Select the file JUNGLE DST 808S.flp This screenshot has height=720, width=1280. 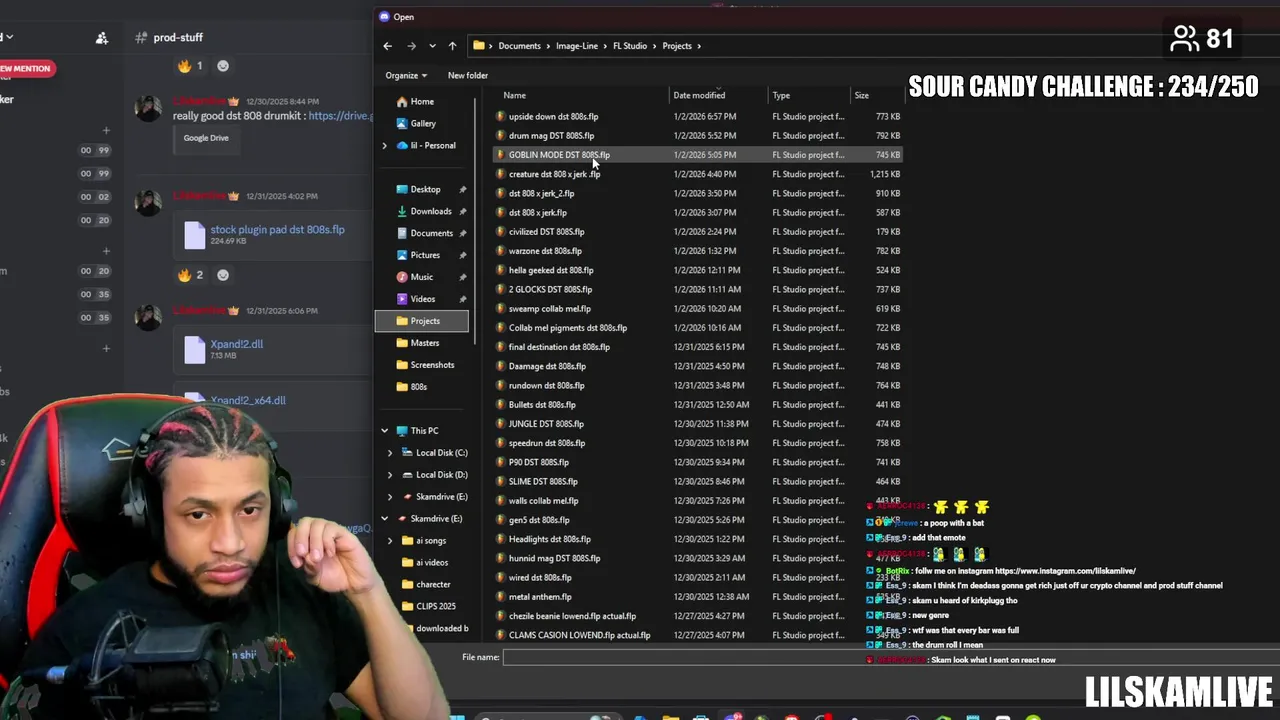(x=546, y=424)
